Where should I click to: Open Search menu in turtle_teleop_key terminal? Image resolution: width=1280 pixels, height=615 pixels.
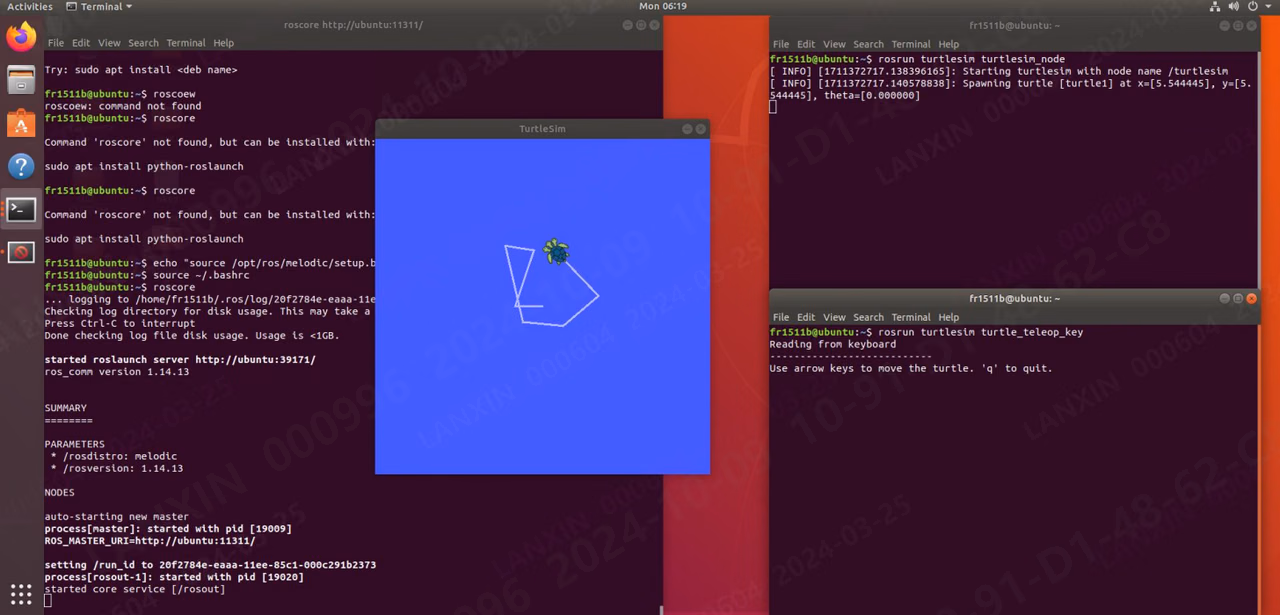tap(868, 317)
